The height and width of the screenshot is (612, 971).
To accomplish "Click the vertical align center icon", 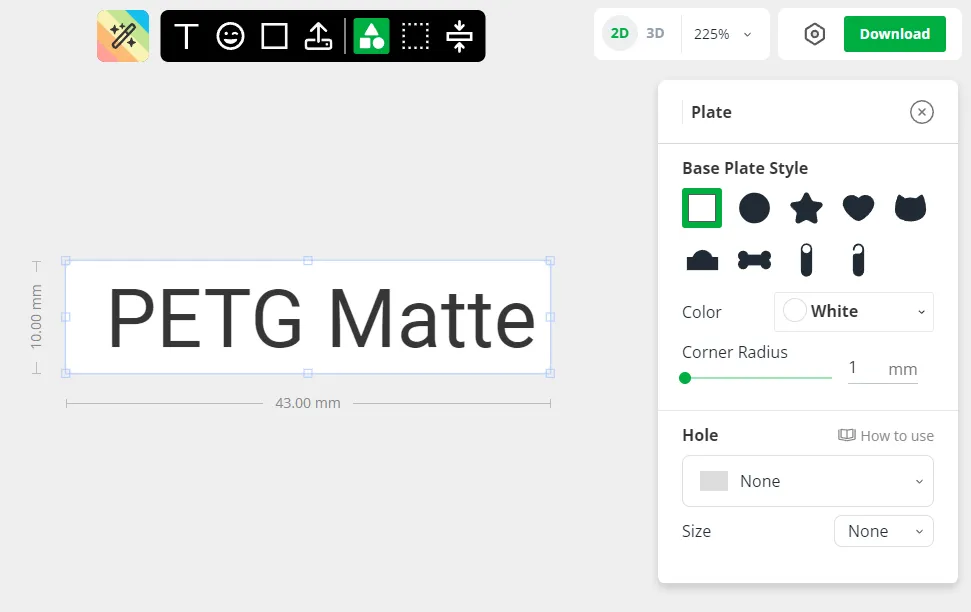I will 459,37.
